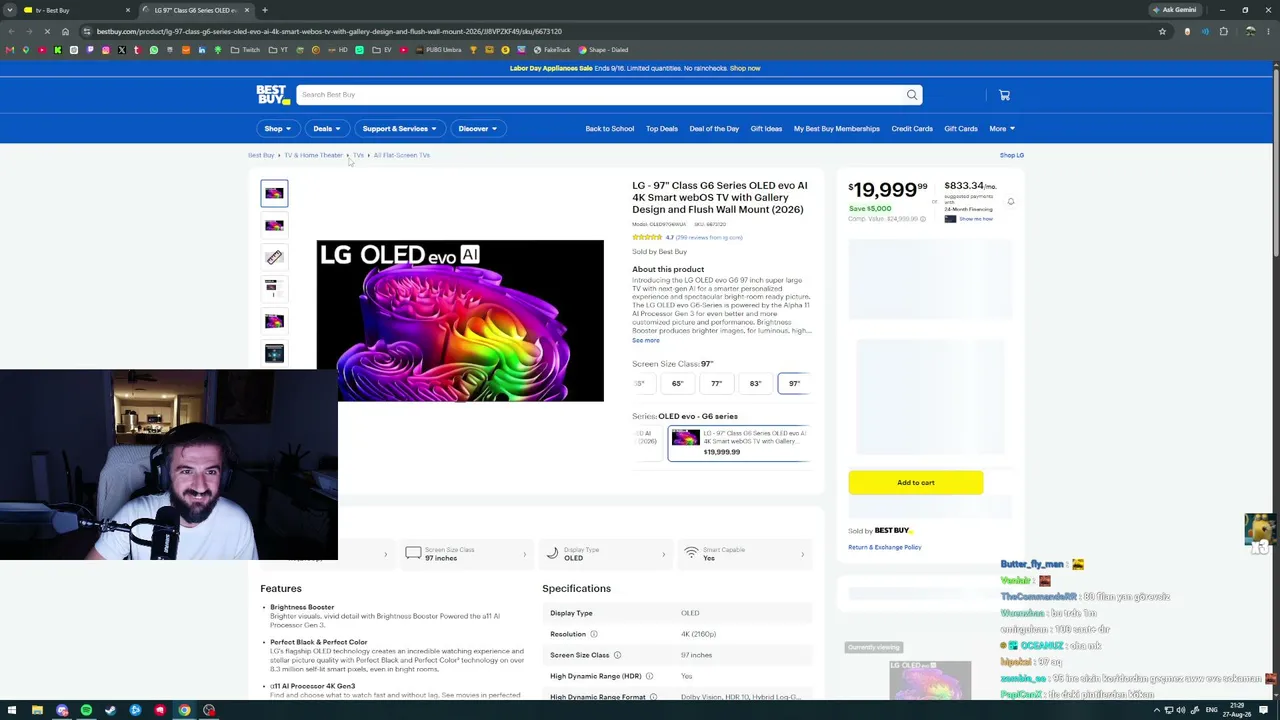1280x720 pixels.
Task: Open the Shape - Dialed bookmark
Action: coord(603,50)
